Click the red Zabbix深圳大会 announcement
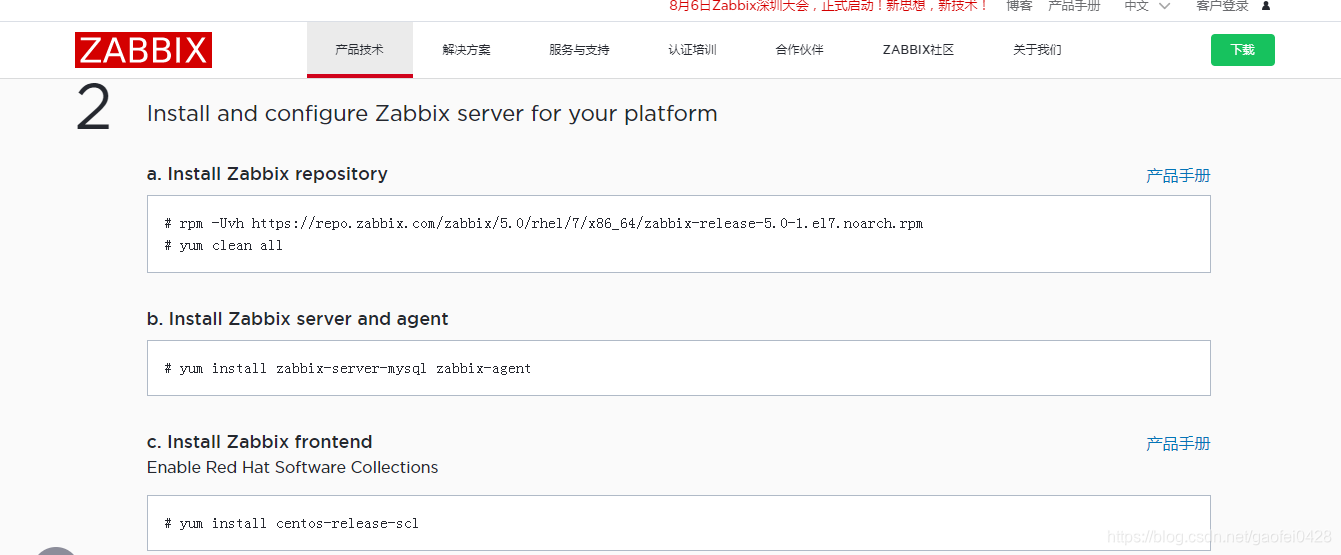Image resolution: width=1341 pixels, height=555 pixels. 829,6
